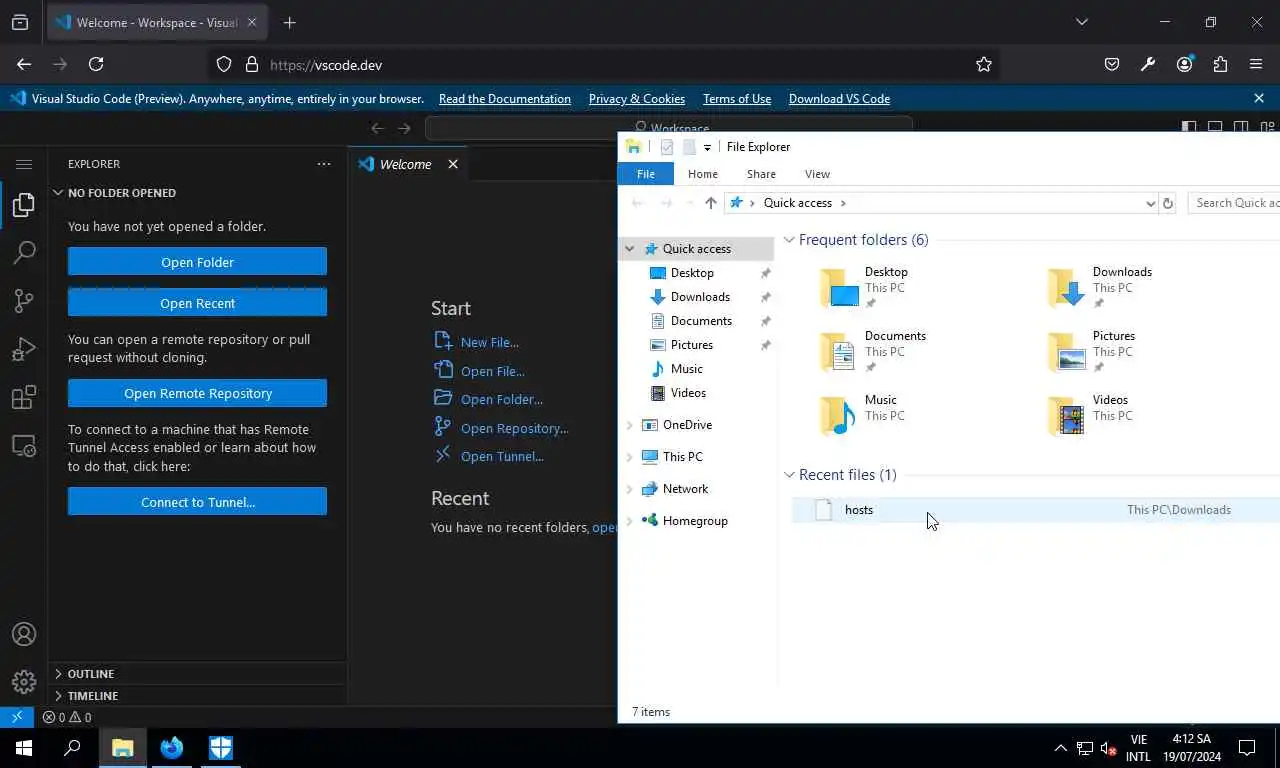The image size is (1280, 768).
Task: Open the Pictures frequent folder
Action: [x=1114, y=351]
